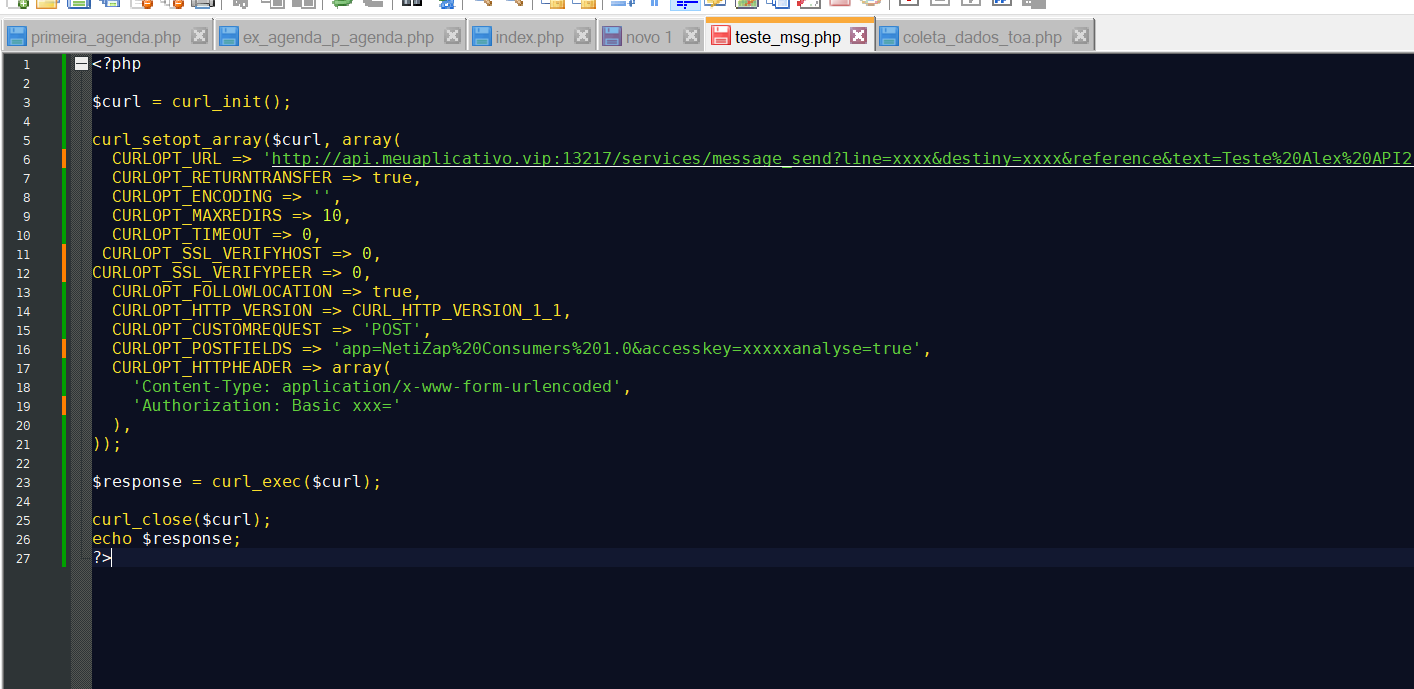Viewport: 1414px width, 689px height.
Task: Click the disk icon on novo 1 tab
Action: click(x=612, y=37)
